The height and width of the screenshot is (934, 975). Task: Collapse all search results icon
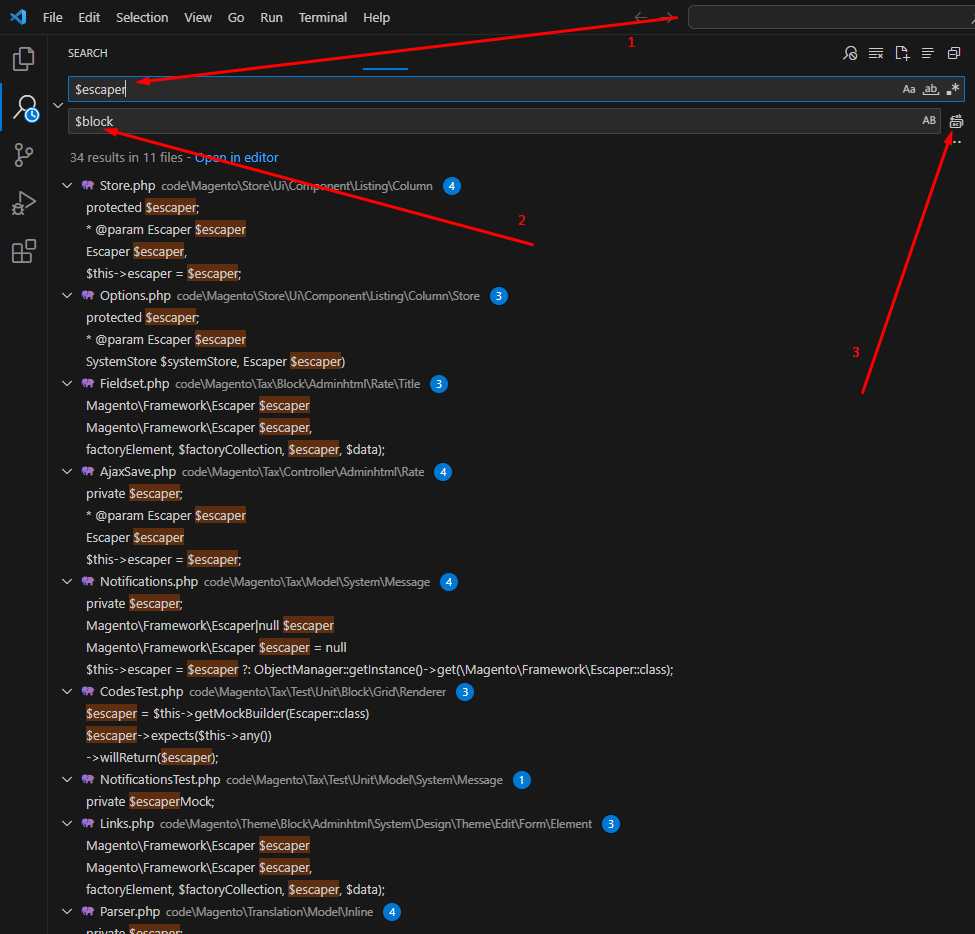(x=954, y=53)
